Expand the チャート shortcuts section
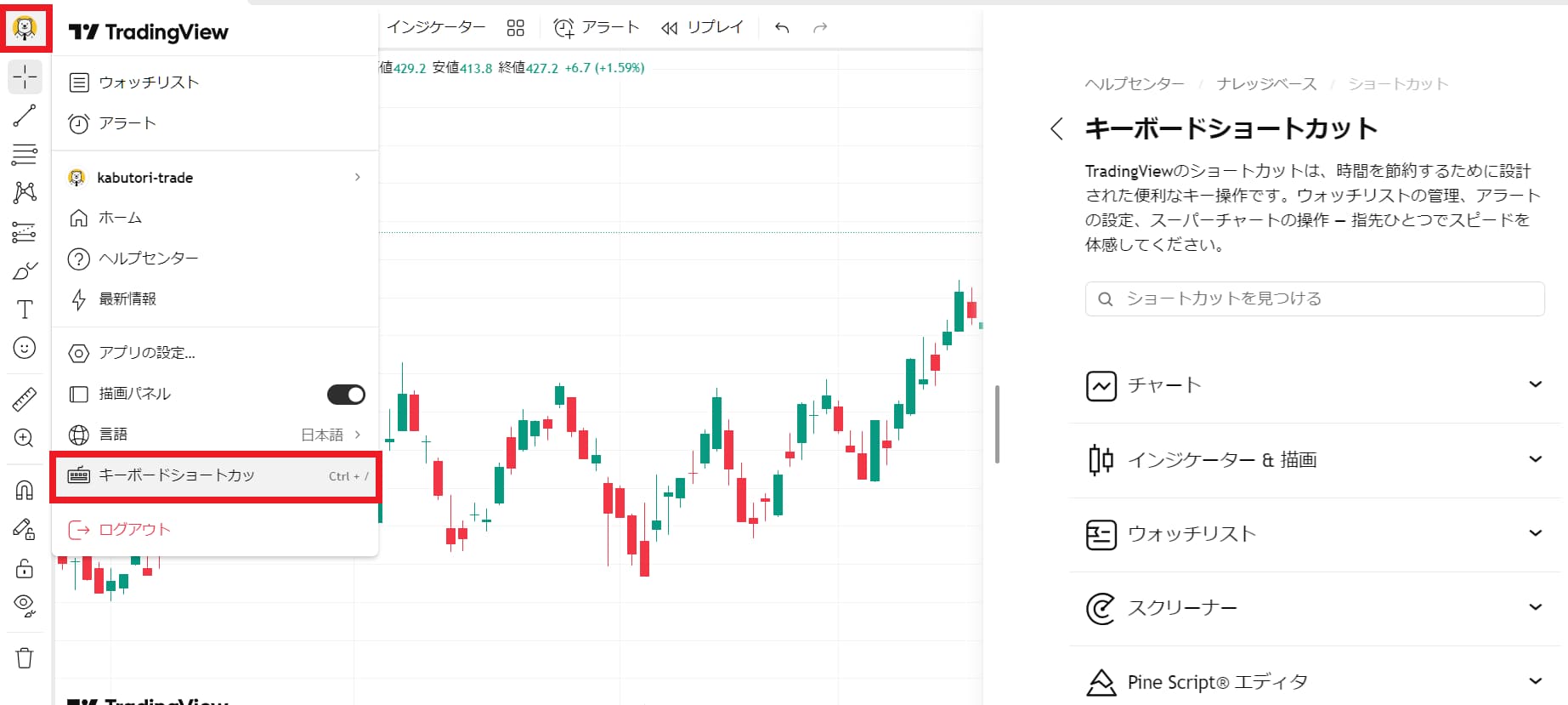 click(x=1314, y=385)
